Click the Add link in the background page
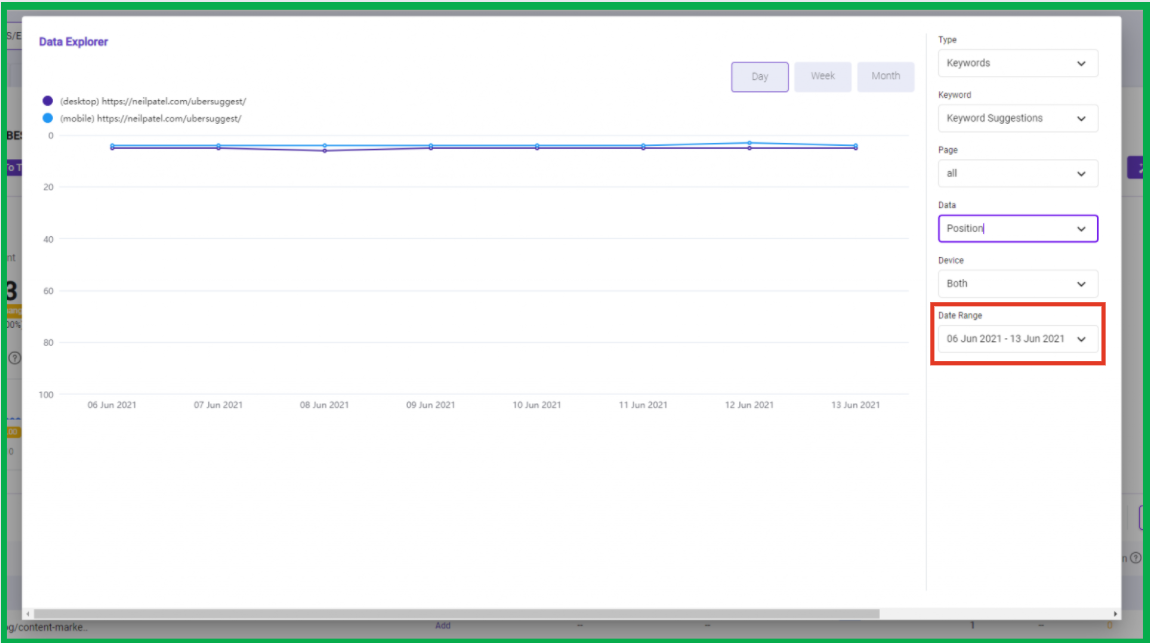 pos(443,625)
